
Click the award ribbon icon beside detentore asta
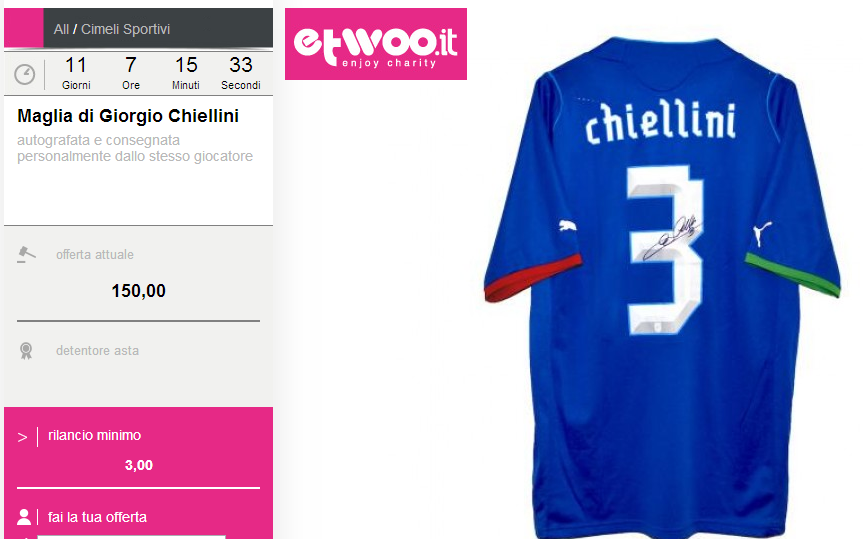click(26, 351)
